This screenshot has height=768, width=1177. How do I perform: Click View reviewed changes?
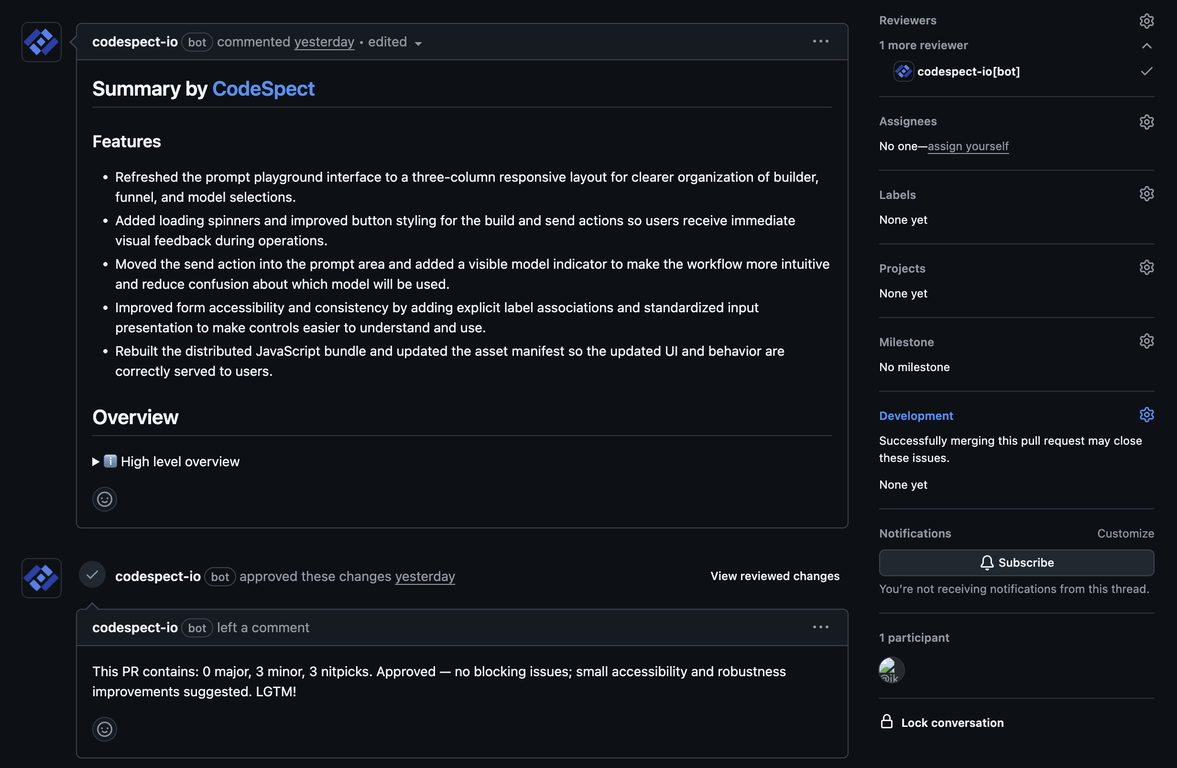774,576
